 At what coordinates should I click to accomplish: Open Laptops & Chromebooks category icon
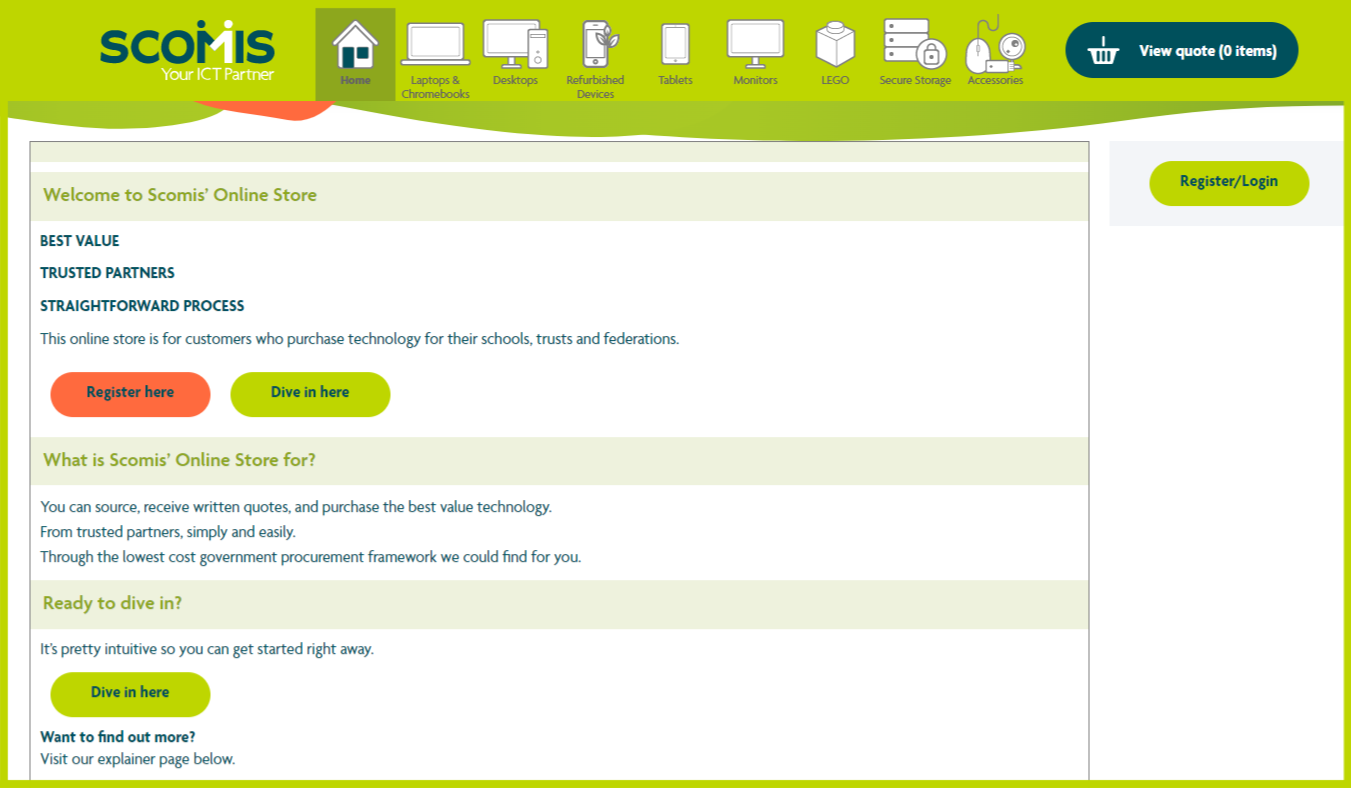435,45
